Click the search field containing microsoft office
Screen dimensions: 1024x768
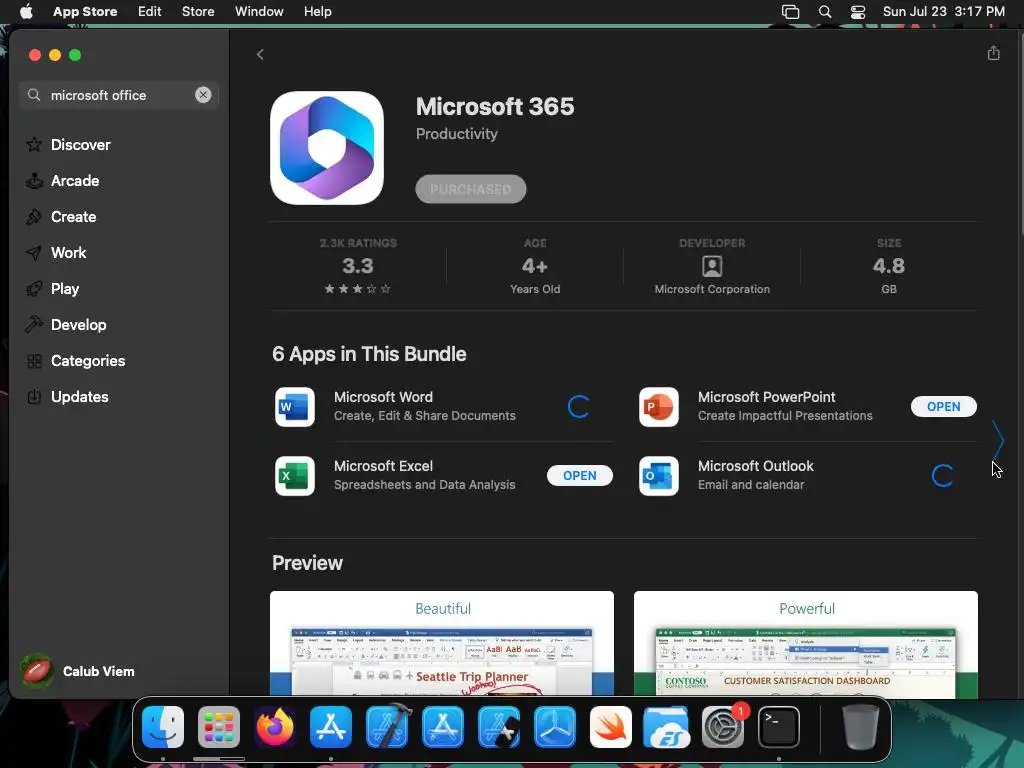[118, 95]
